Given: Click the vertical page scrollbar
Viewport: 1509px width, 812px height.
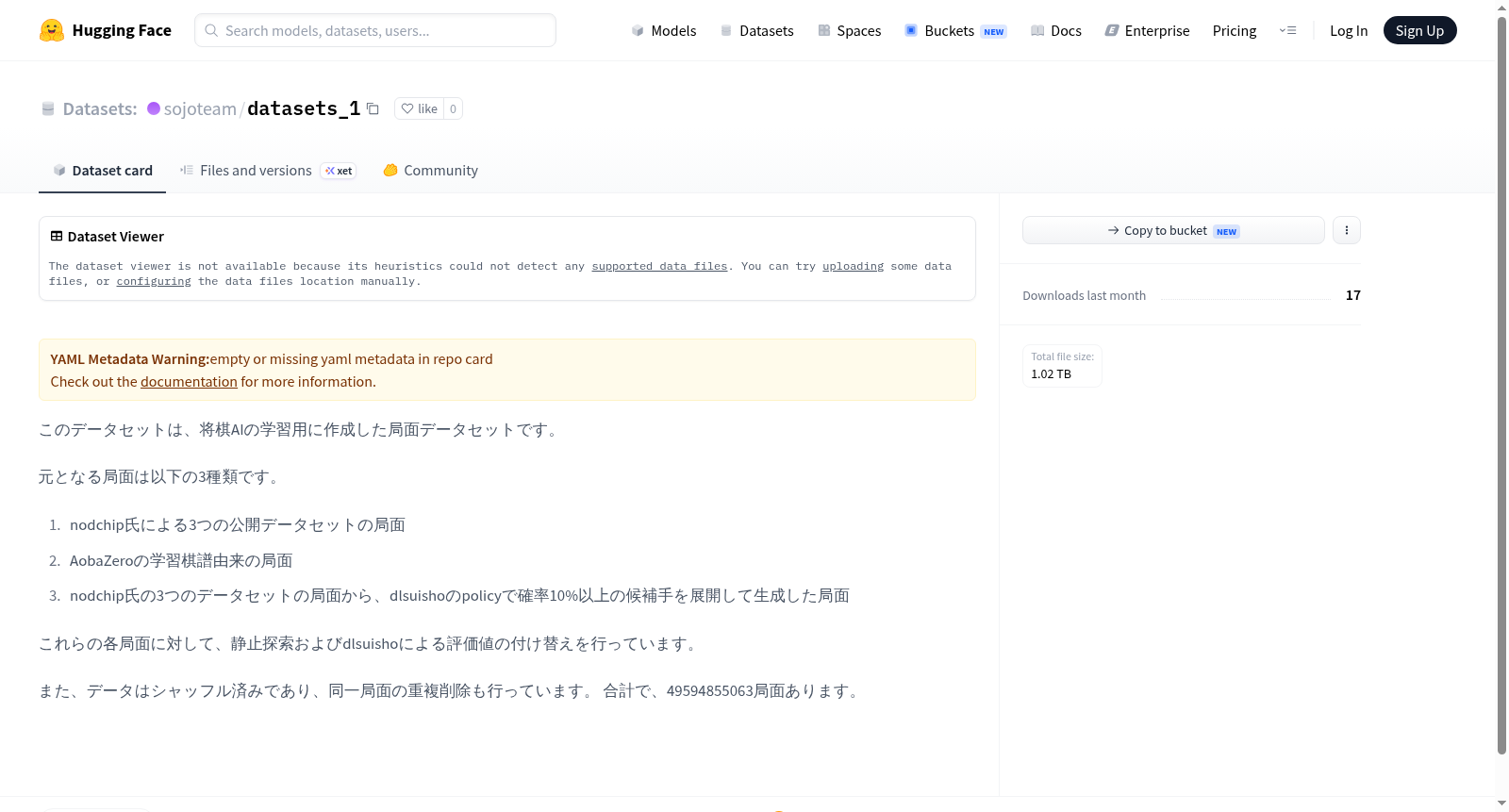Looking at the screenshot, I should [x=1501, y=386].
